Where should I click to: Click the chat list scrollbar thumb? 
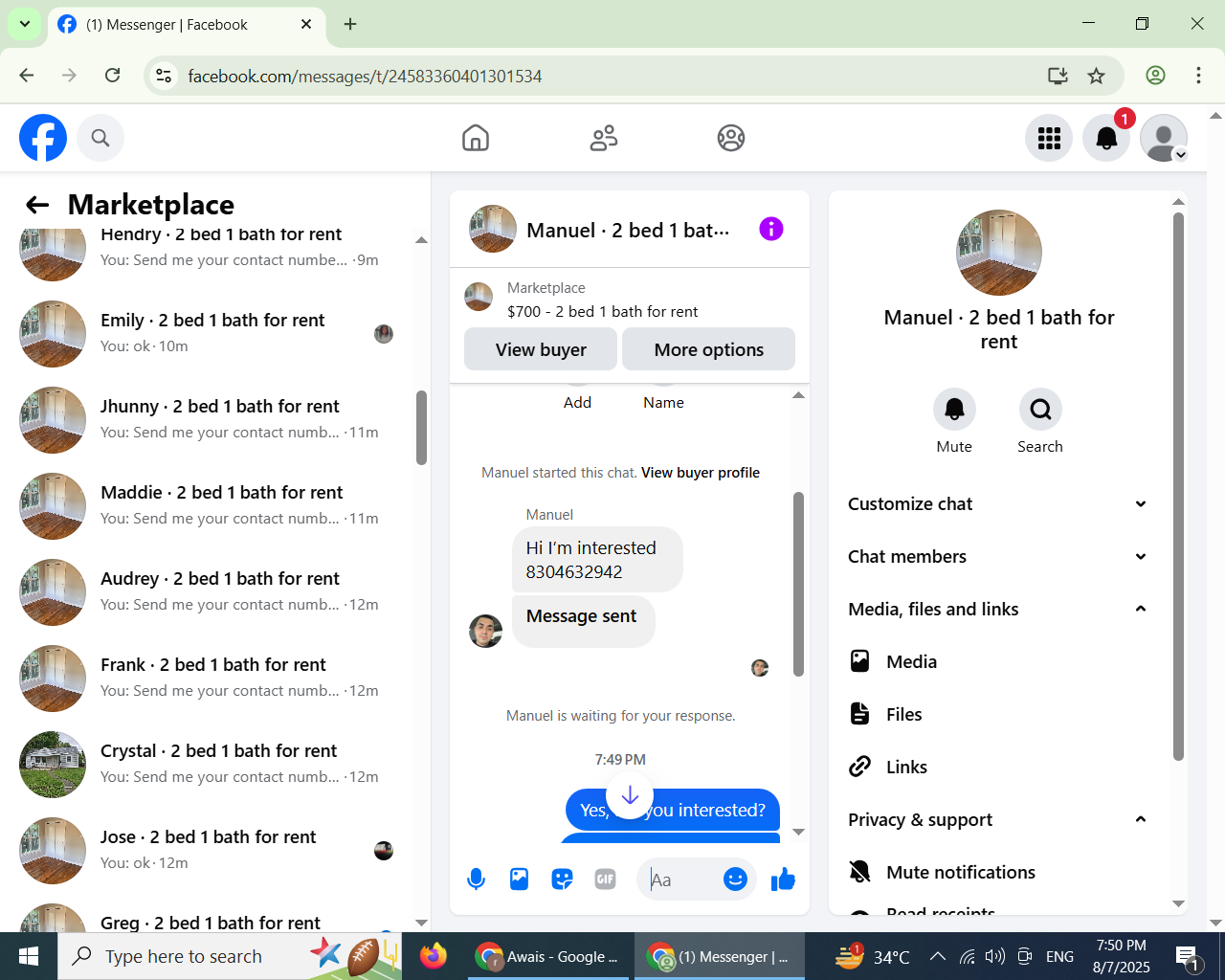click(421, 428)
